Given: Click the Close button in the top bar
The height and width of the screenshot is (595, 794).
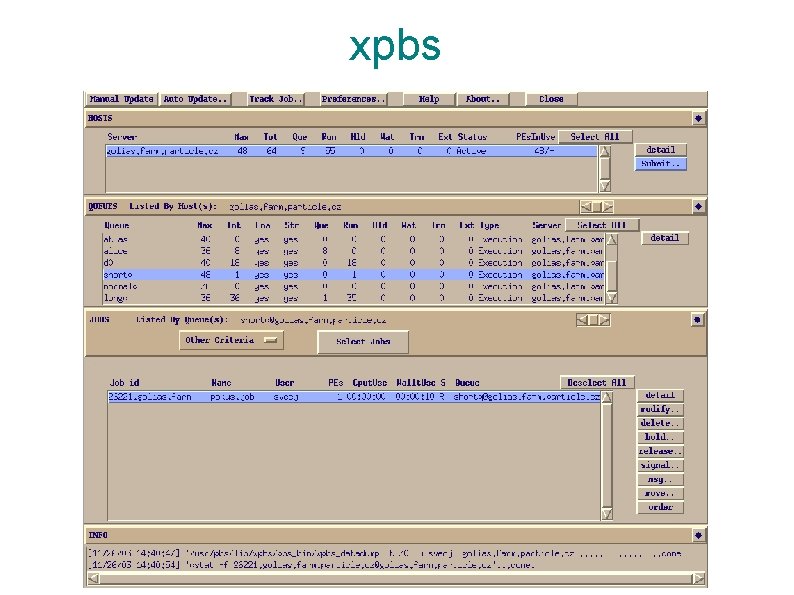Looking at the screenshot, I should [x=551, y=99].
